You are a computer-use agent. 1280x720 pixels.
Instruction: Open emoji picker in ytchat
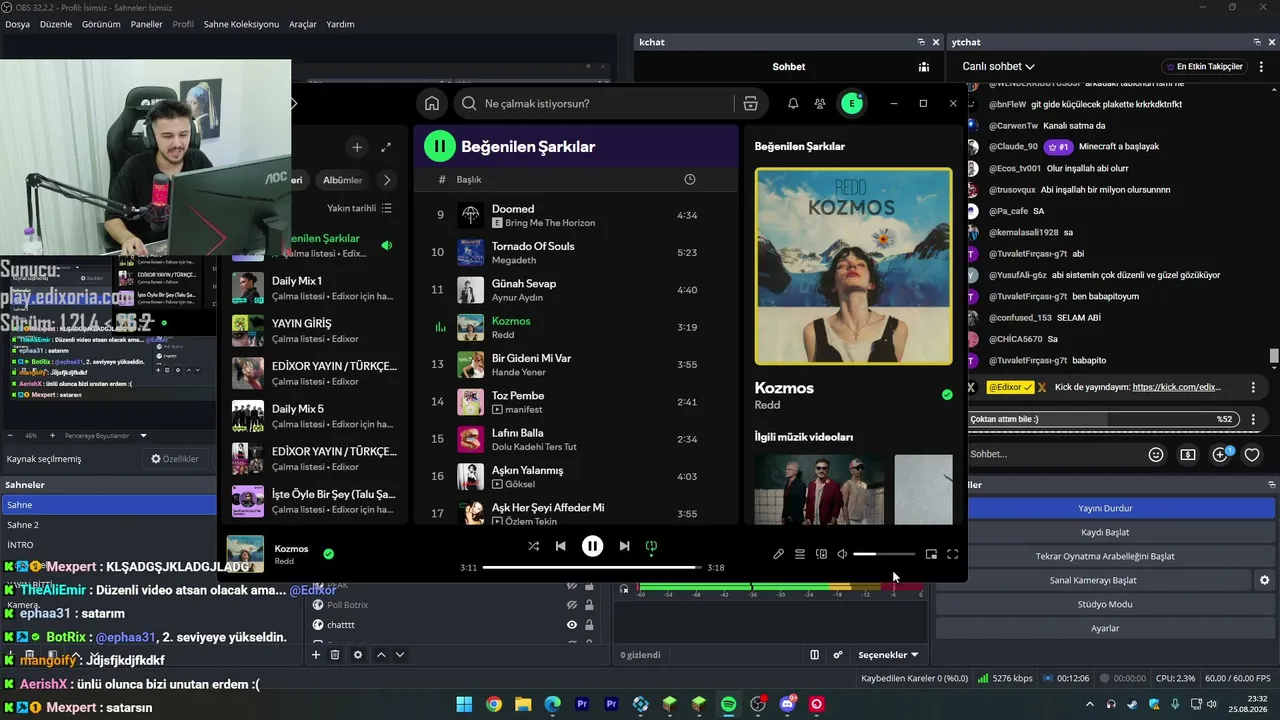[x=1156, y=454]
